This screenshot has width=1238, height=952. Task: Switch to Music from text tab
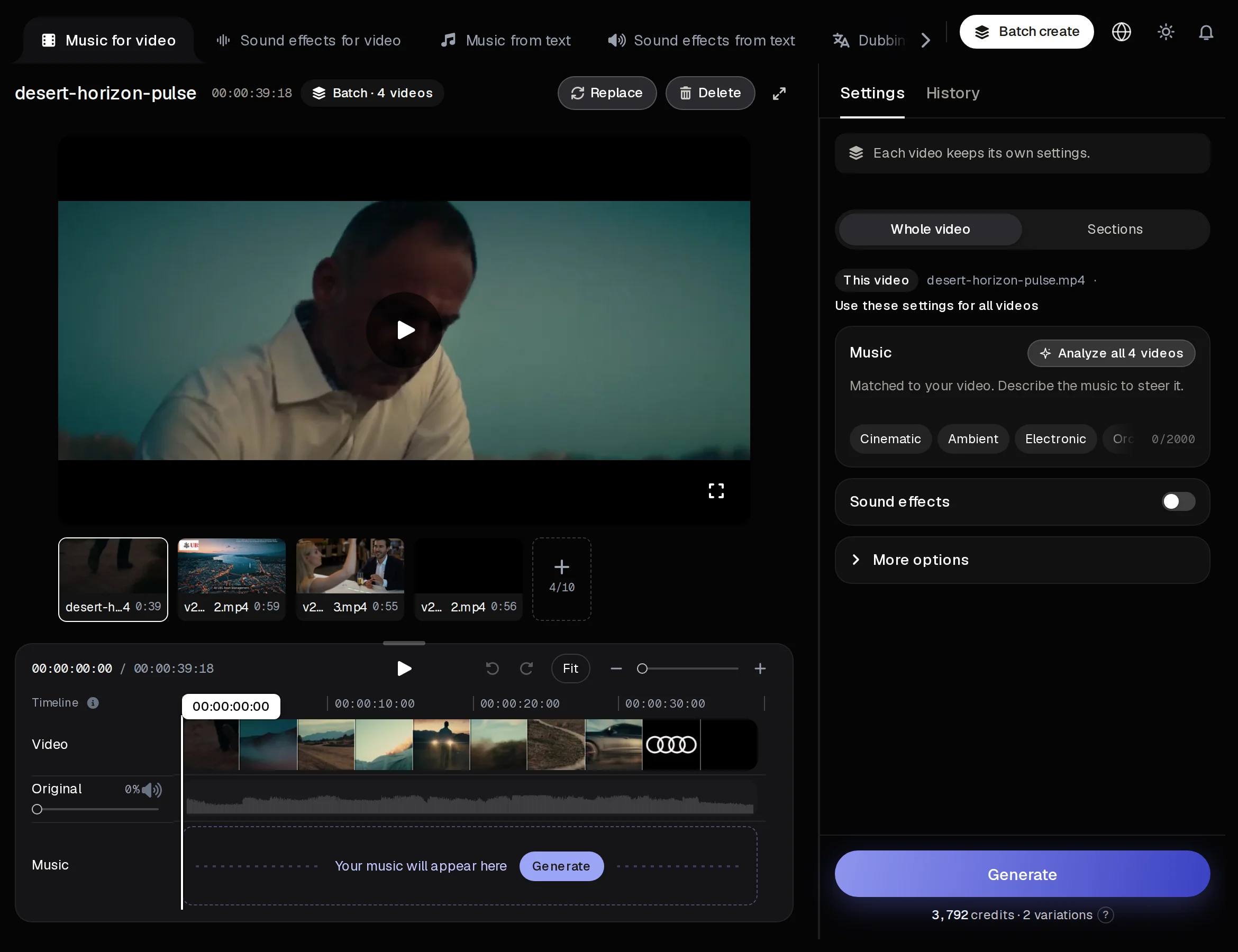click(x=506, y=40)
